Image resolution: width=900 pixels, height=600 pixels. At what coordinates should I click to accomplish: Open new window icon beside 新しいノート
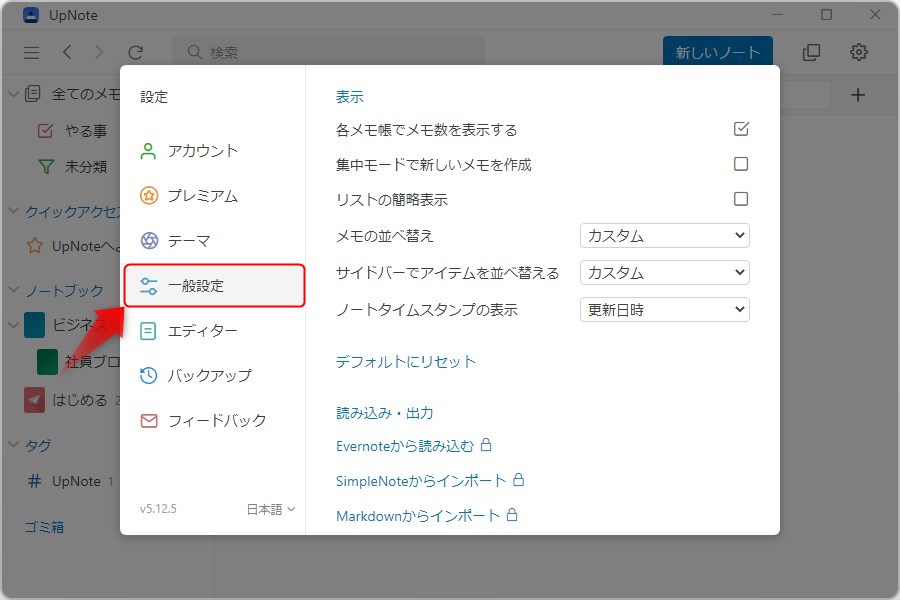point(811,52)
